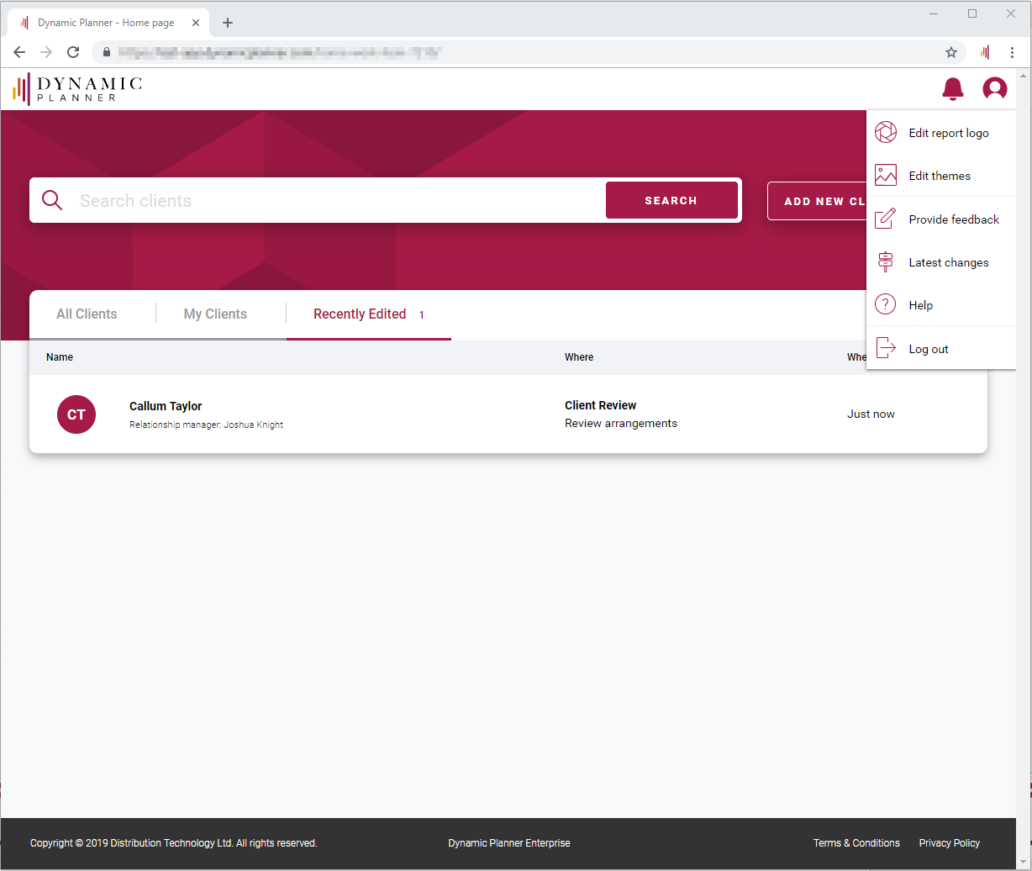Screen dimensions: 1032x871
Task: Click the Provide feedback pencil icon
Action: pos(886,219)
